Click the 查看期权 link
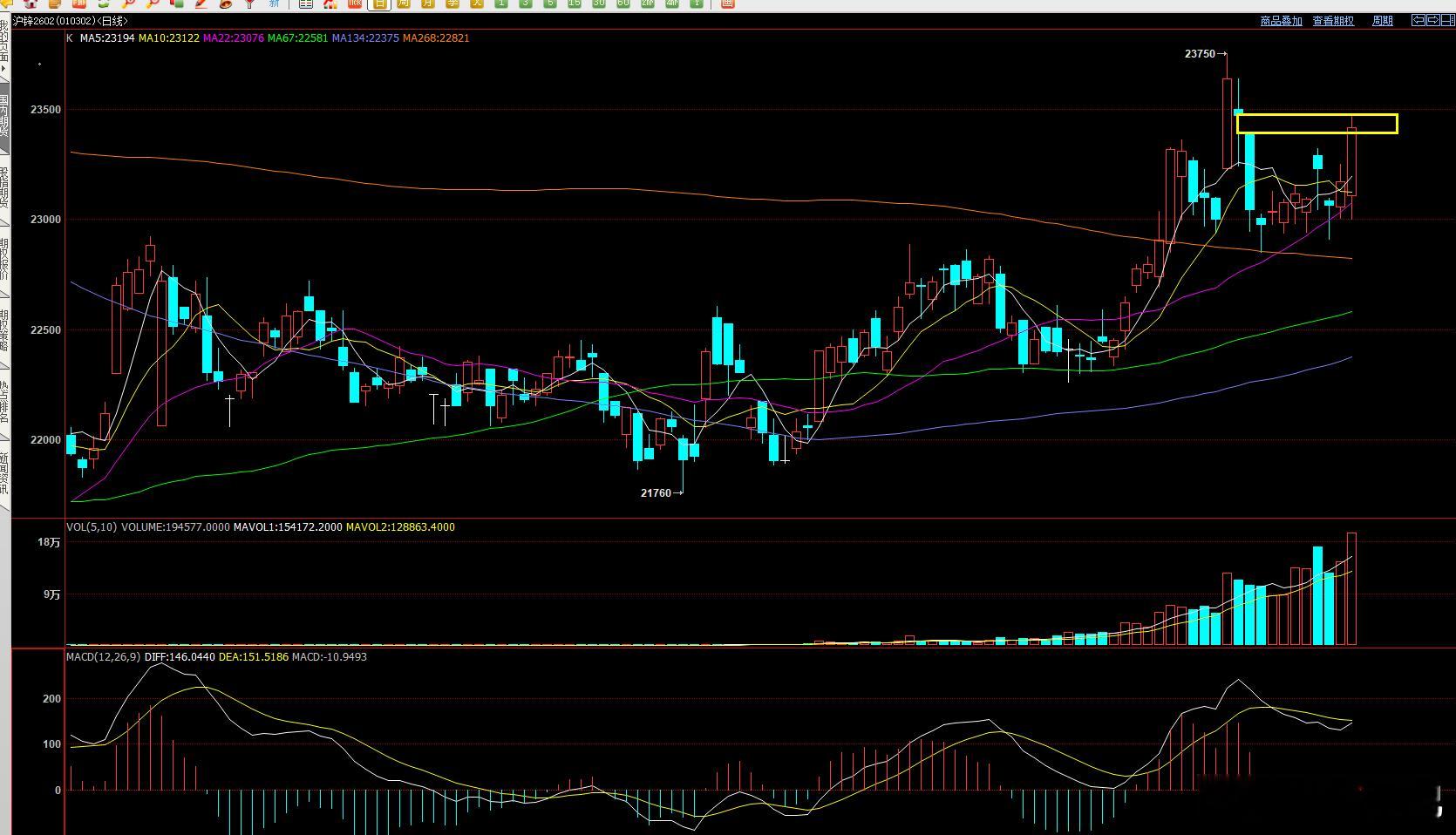1456x835 pixels. tap(1333, 21)
